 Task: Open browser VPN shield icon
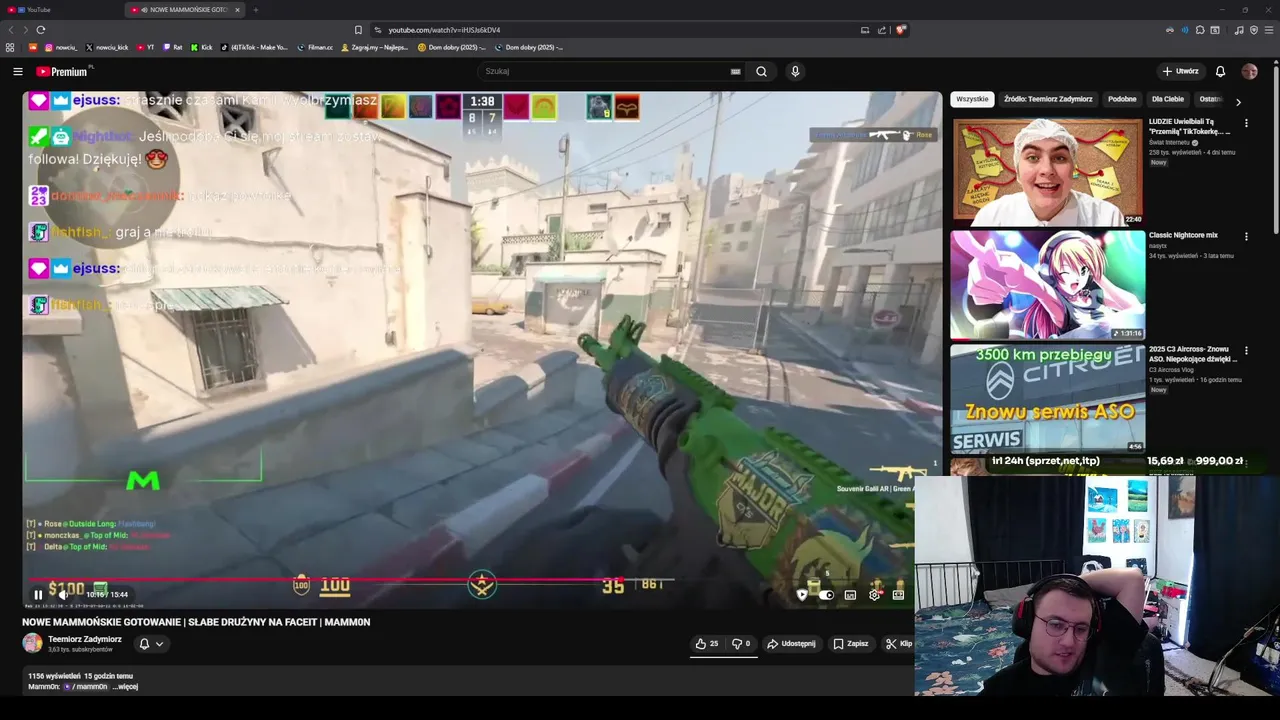click(x=1254, y=30)
